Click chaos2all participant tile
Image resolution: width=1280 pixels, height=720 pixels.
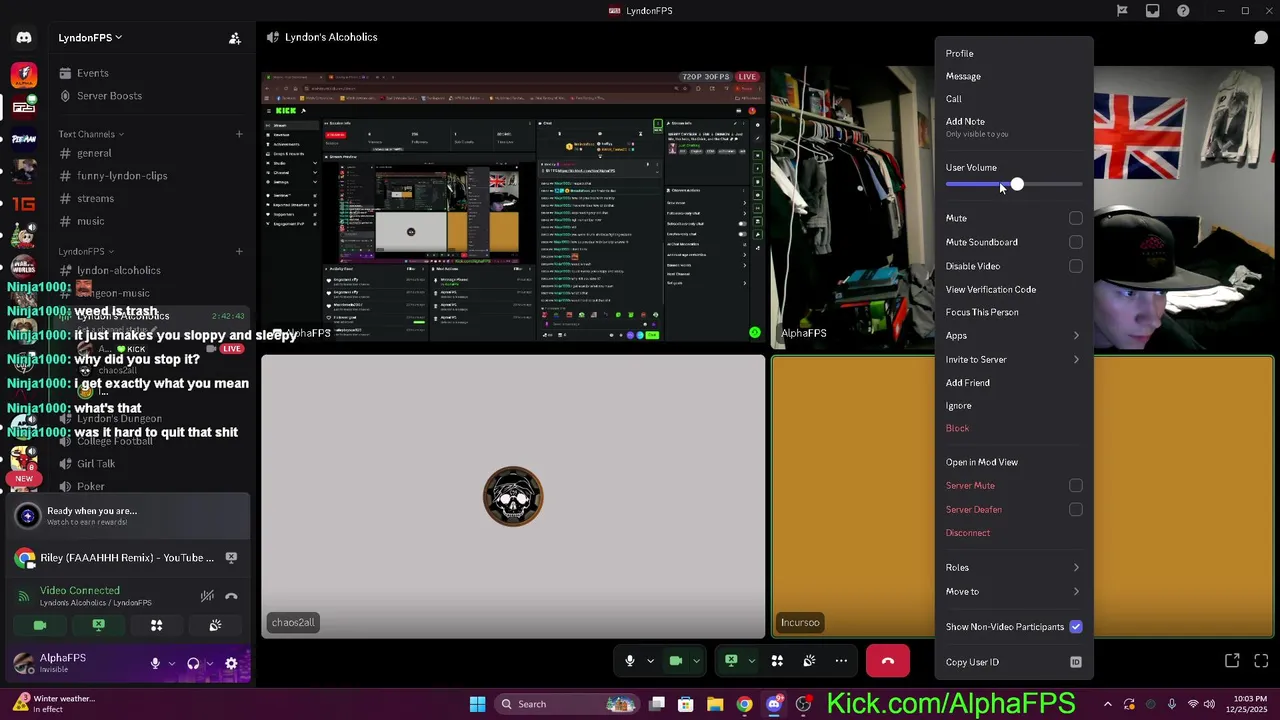tap(513, 497)
